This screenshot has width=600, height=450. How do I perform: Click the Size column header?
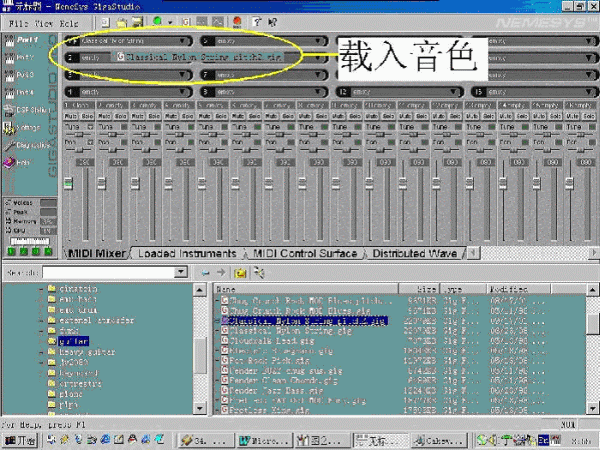[x=419, y=289]
